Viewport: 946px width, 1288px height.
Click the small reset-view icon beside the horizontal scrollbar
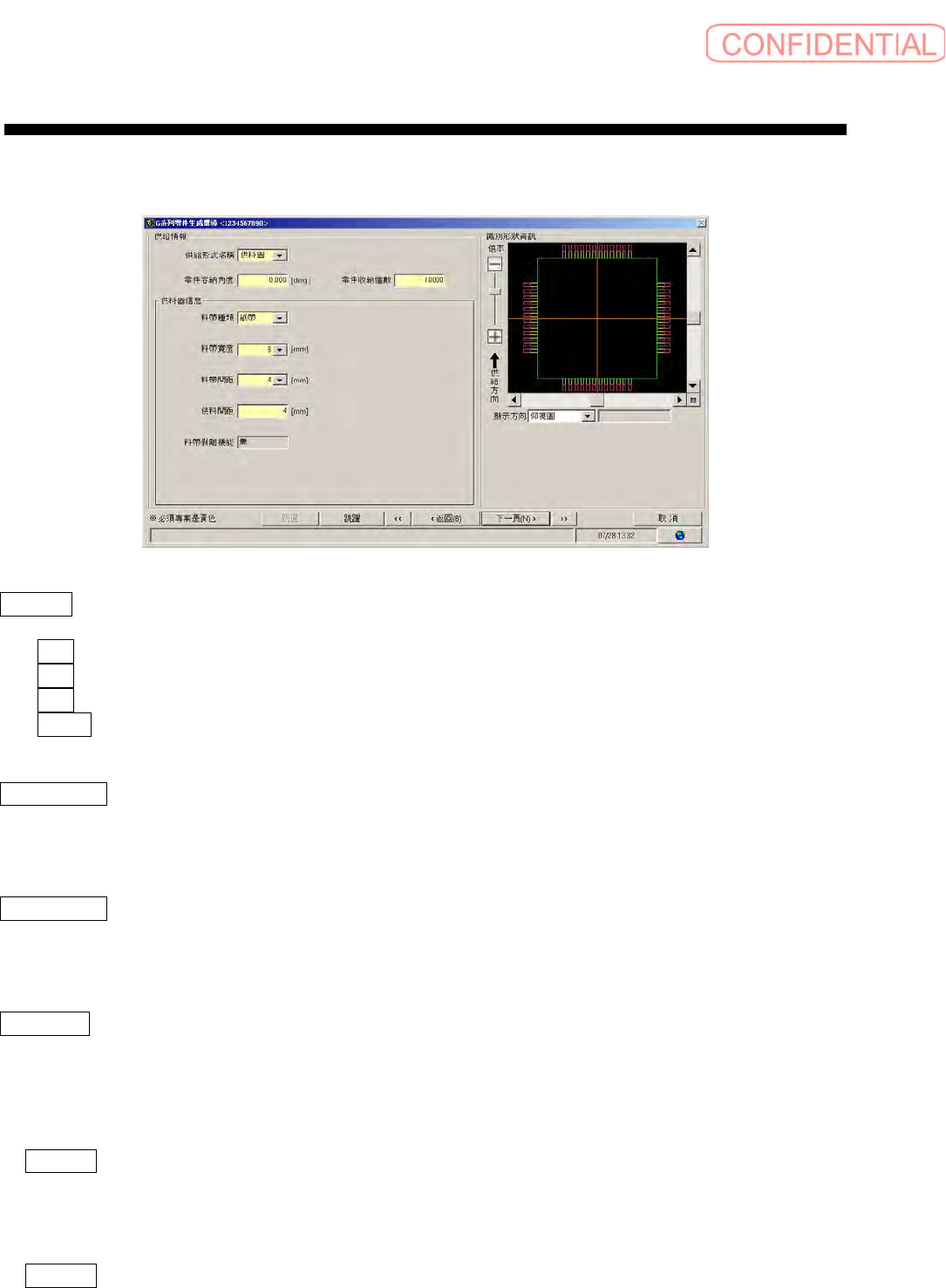[693, 399]
